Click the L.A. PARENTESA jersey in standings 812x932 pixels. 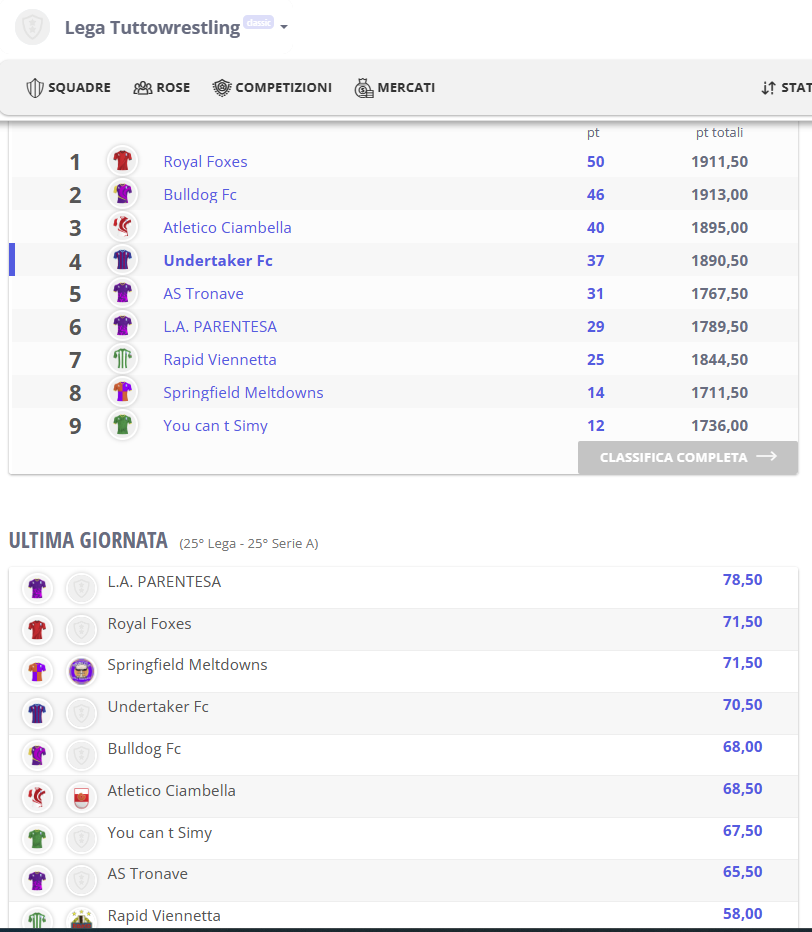click(122, 326)
